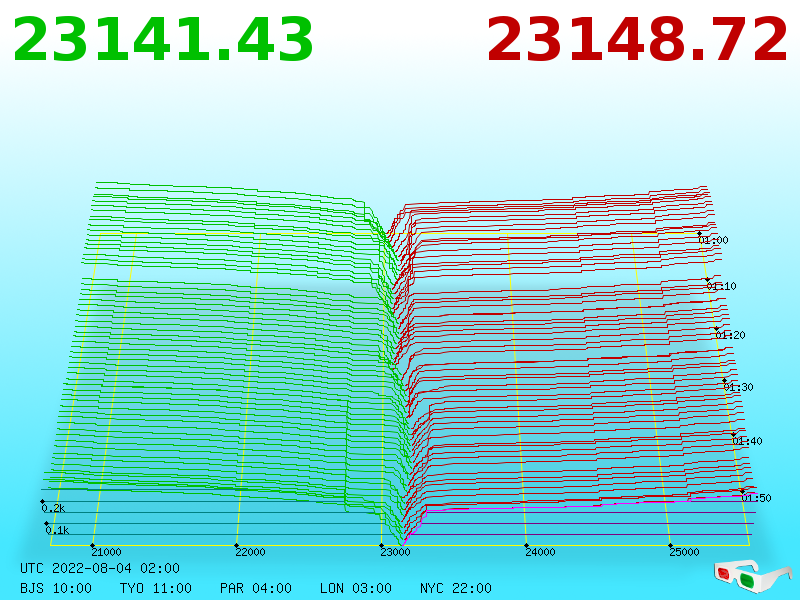Screen dimensions: 800x600
Task: Click the 01:40 time axis marker
Action: click(x=747, y=441)
